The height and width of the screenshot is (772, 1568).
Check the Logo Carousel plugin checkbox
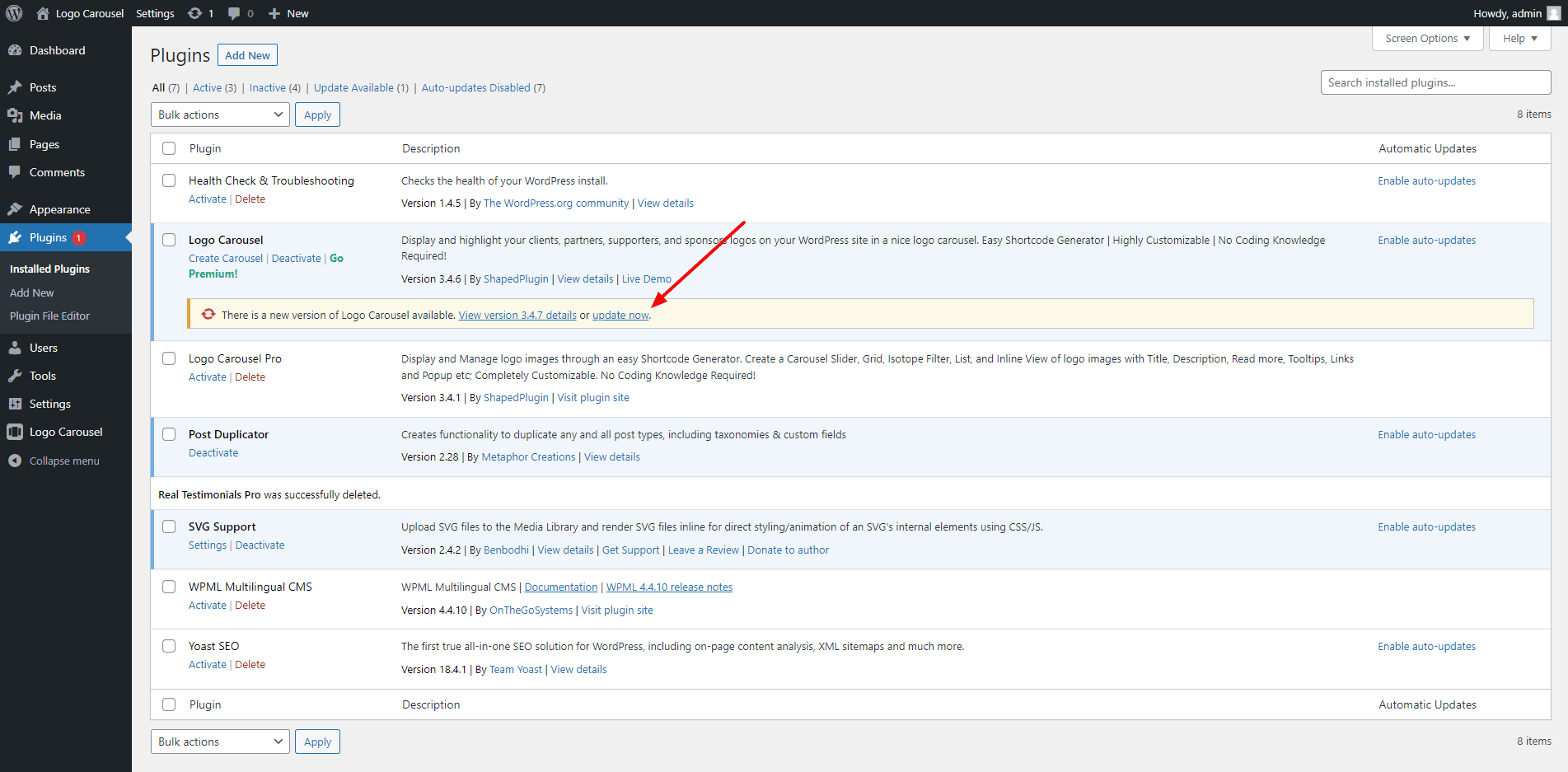pos(169,240)
